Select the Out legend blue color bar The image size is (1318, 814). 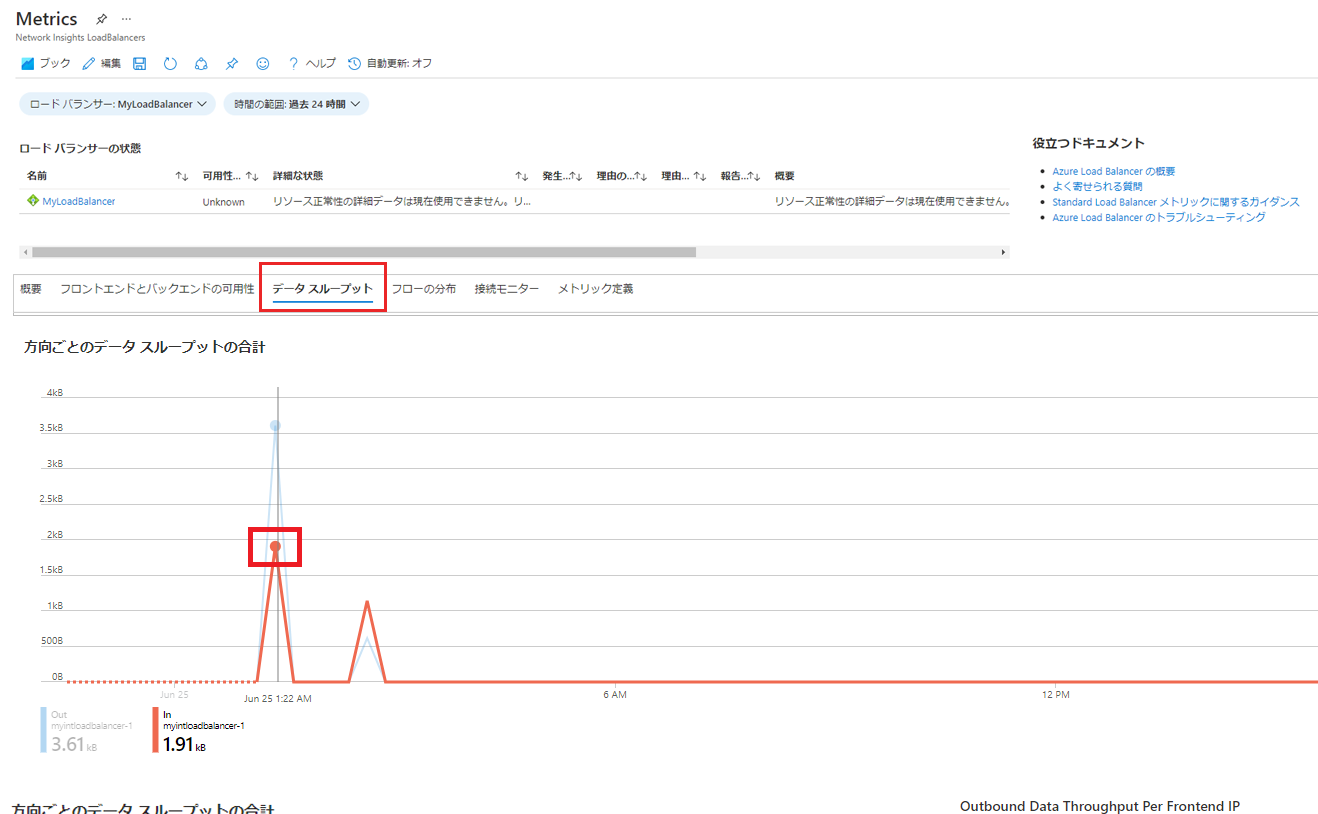coord(44,730)
